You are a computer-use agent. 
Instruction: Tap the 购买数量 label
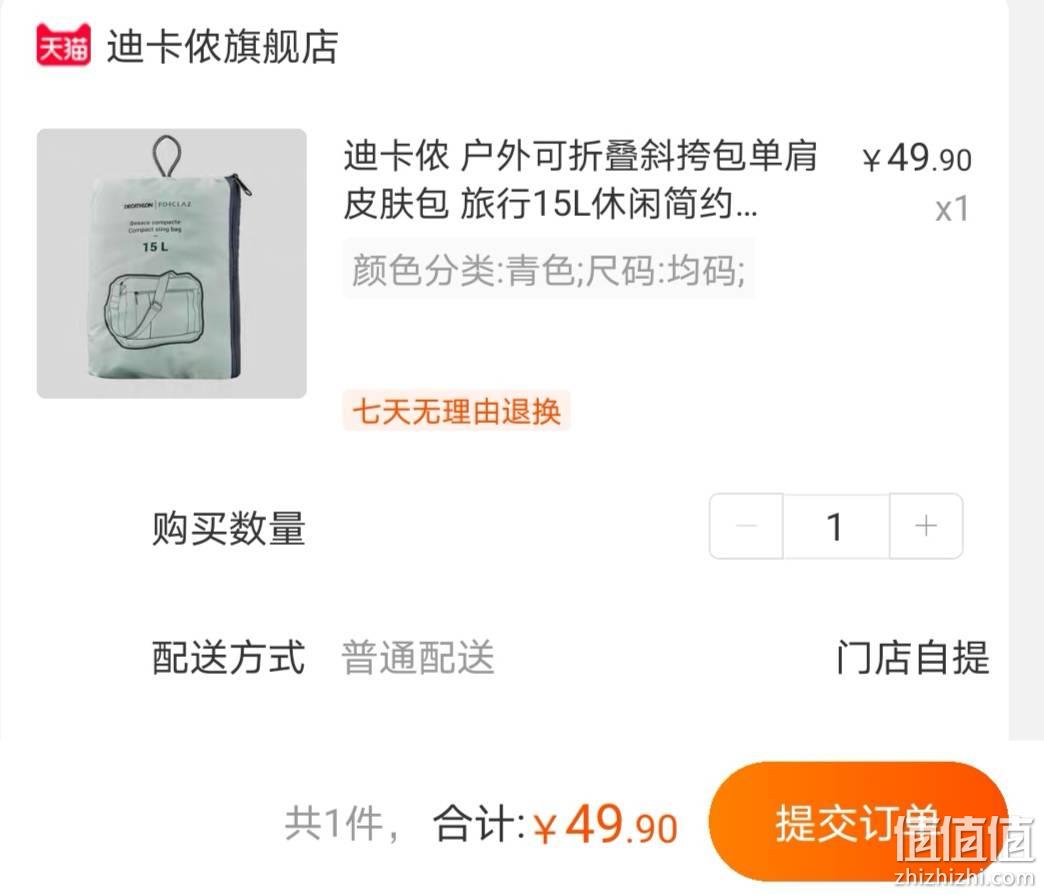click(228, 527)
